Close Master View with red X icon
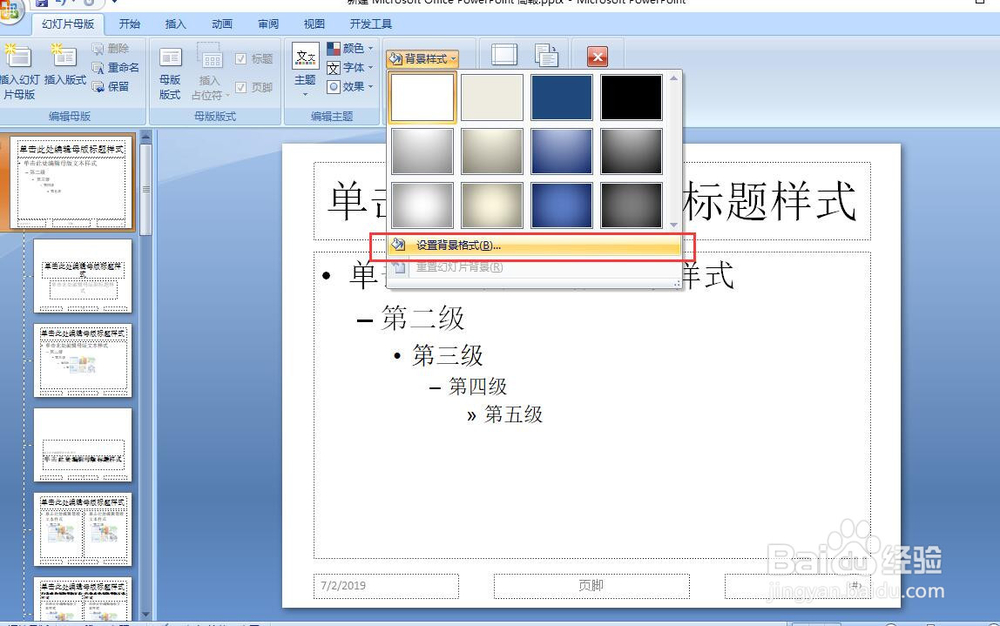 pos(598,57)
